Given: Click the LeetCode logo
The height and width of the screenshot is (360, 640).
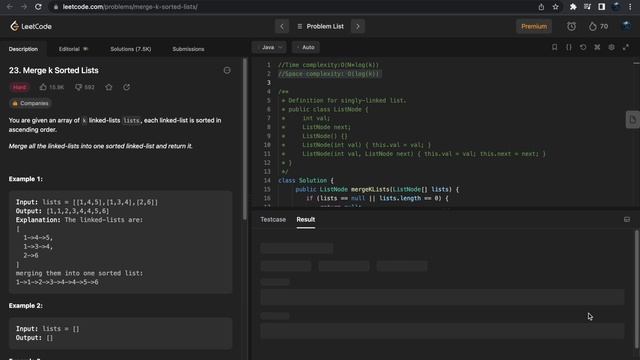Looking at the screenshot, I should (x=31, y=26).
